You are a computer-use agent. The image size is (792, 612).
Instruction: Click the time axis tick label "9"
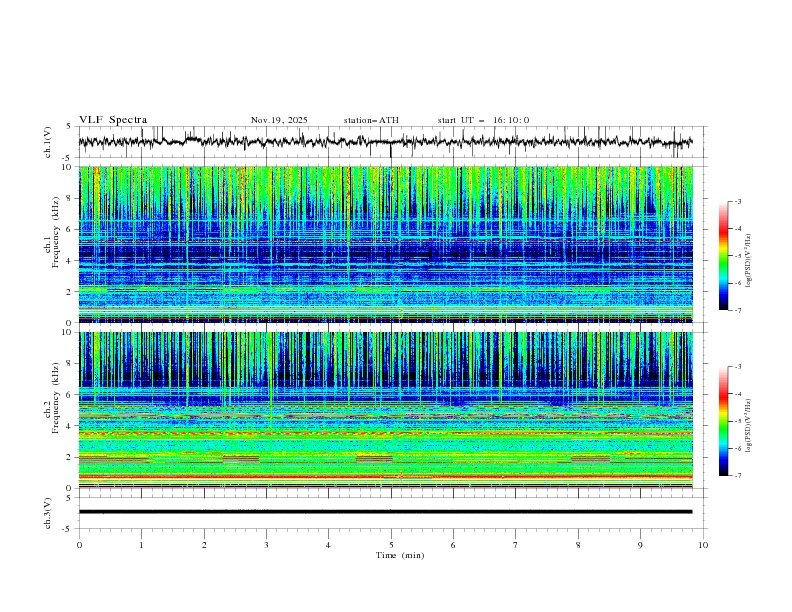coord(640,545)
